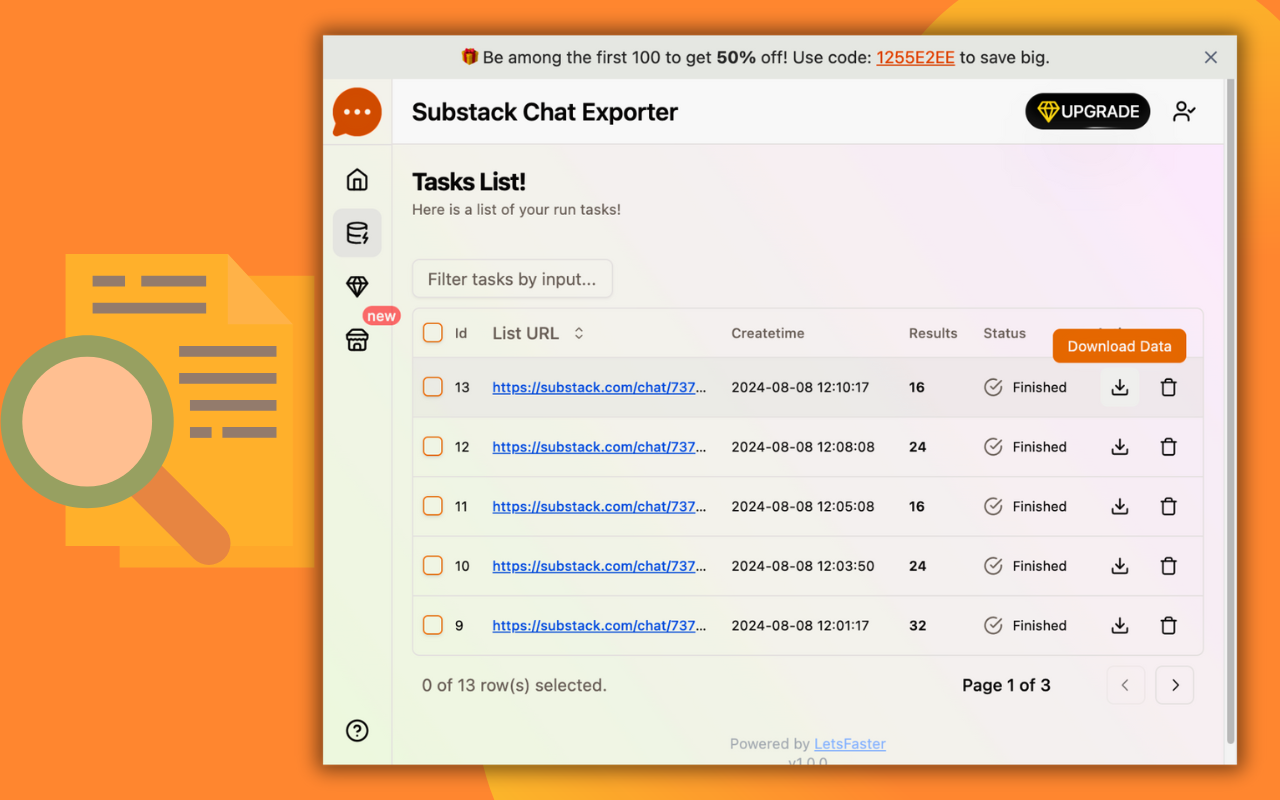Screen dimensions: 1280x800
Task: Click Finished status of task 9
Action: click(x=1025, y=626)
